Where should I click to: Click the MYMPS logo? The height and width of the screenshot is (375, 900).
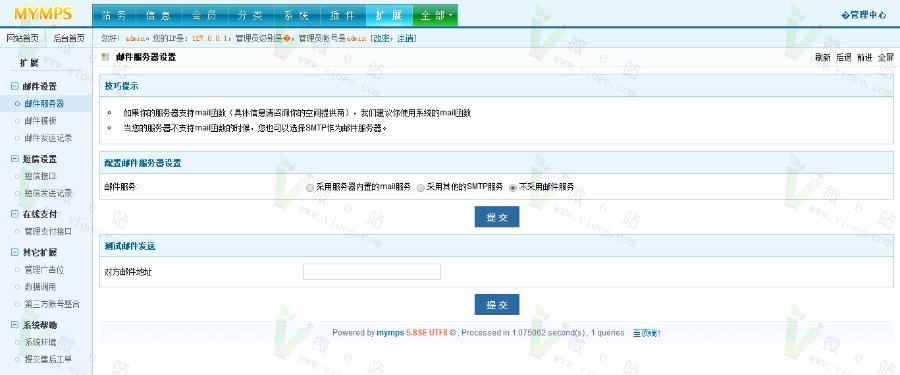point(43,14)
